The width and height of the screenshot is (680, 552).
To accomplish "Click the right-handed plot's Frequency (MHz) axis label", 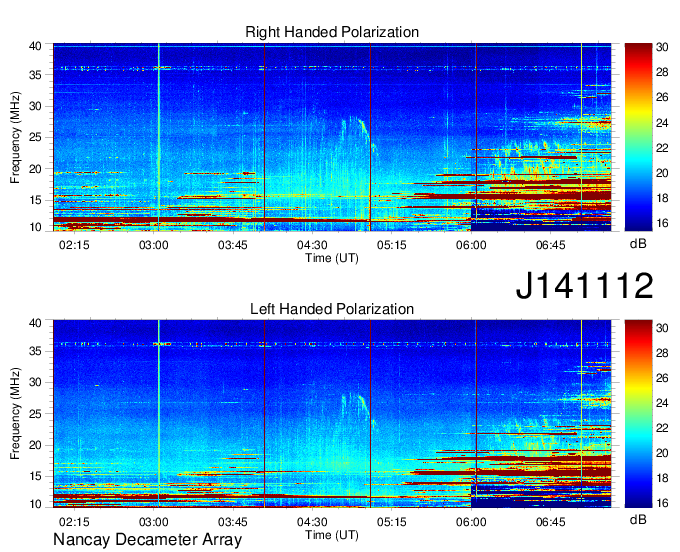I will (15, 137).
